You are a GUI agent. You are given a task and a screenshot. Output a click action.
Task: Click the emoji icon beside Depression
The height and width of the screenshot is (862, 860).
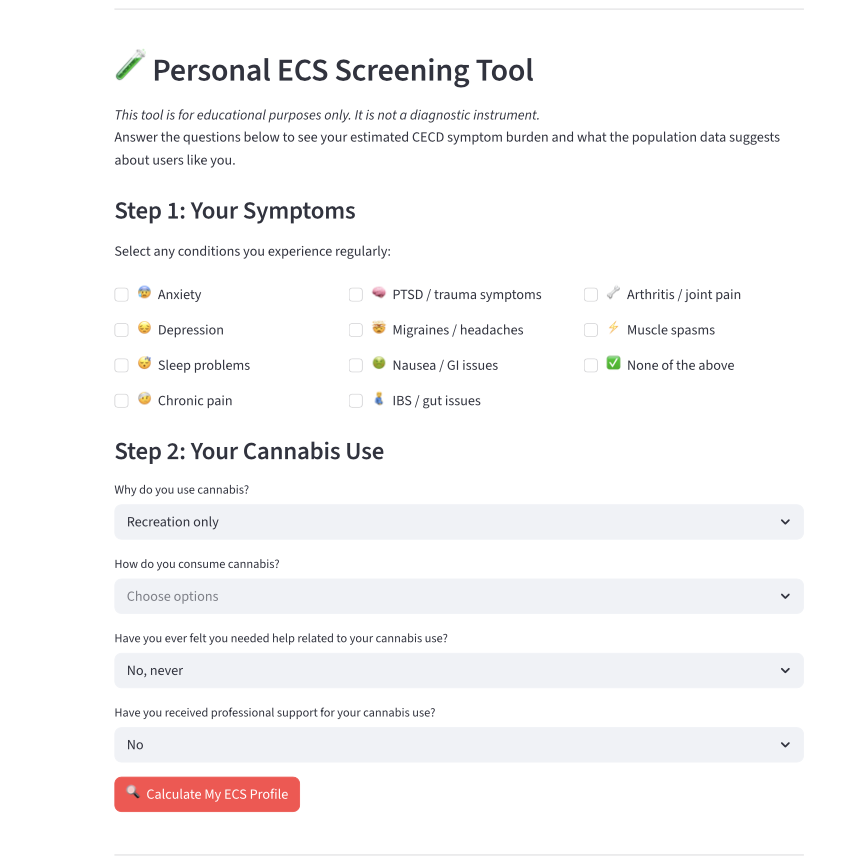coord(142,329)
